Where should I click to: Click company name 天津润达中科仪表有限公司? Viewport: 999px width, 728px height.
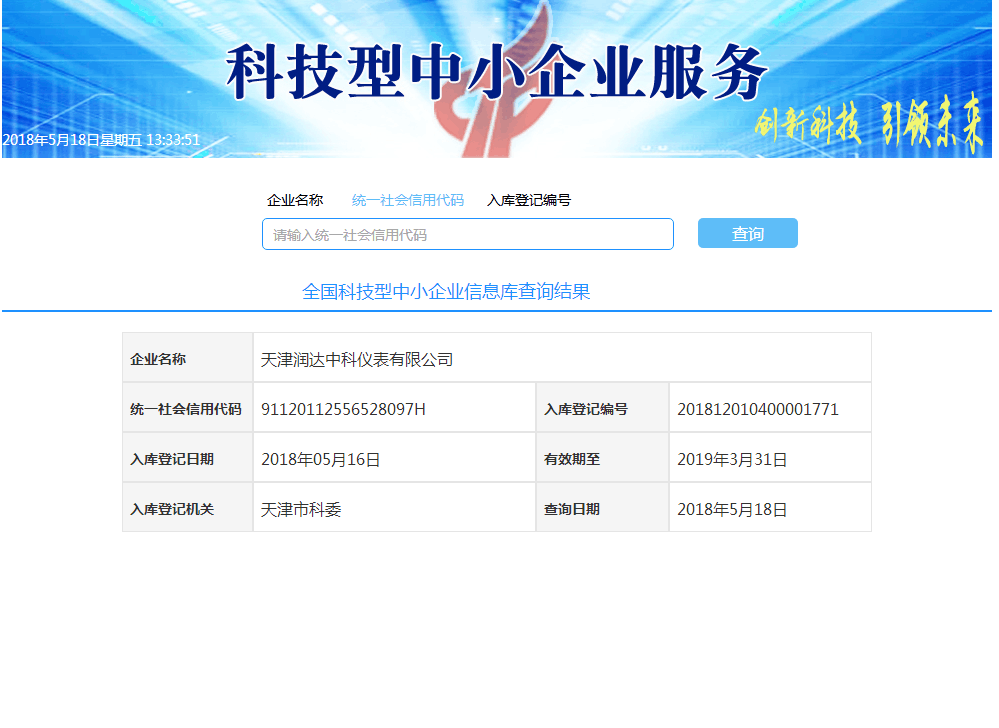point(357,360)
